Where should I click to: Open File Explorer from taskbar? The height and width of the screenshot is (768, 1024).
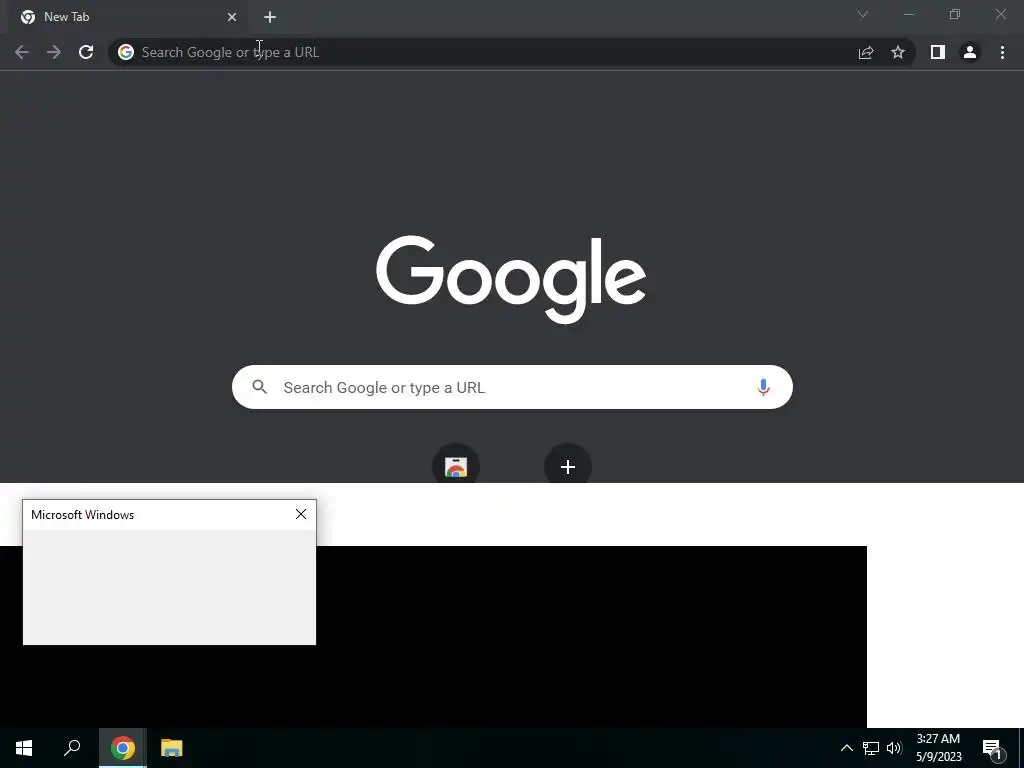coord(172,748)
